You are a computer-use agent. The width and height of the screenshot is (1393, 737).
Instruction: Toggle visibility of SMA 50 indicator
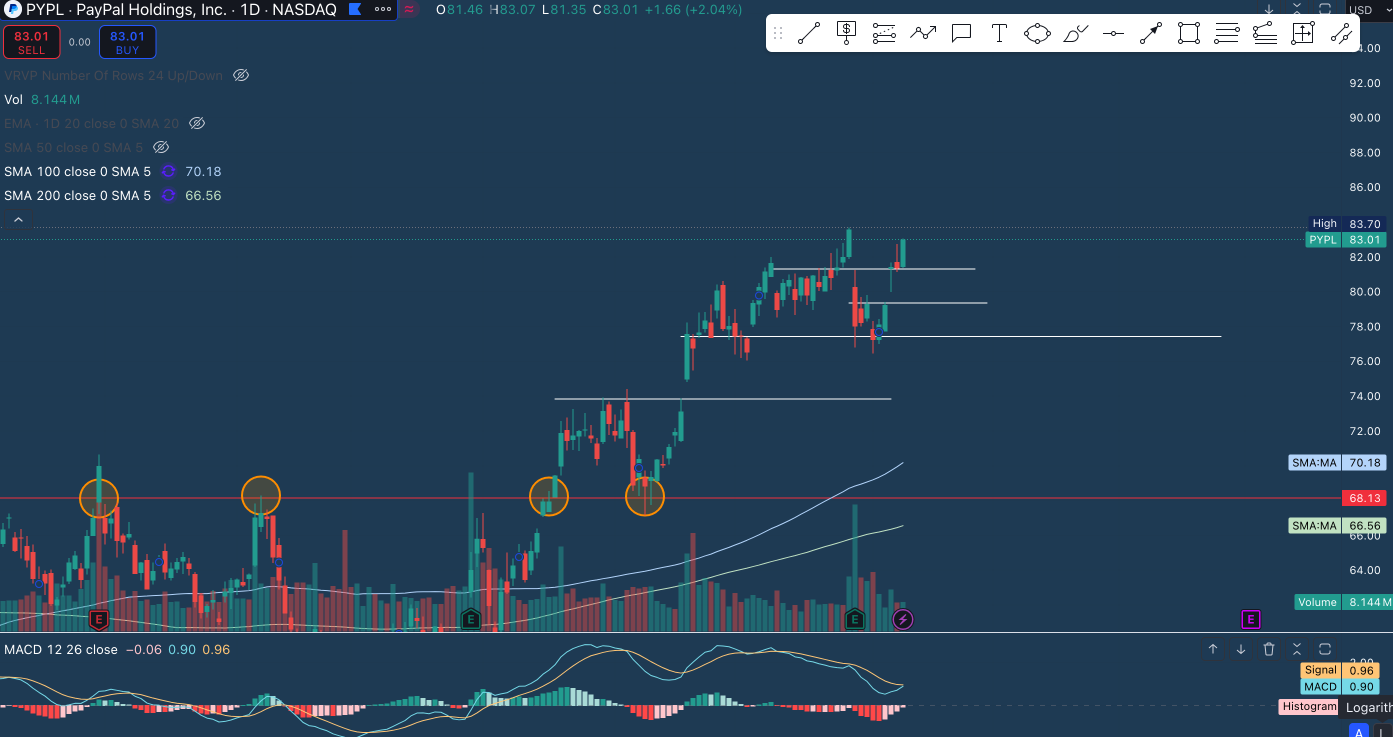pos(160,147)
